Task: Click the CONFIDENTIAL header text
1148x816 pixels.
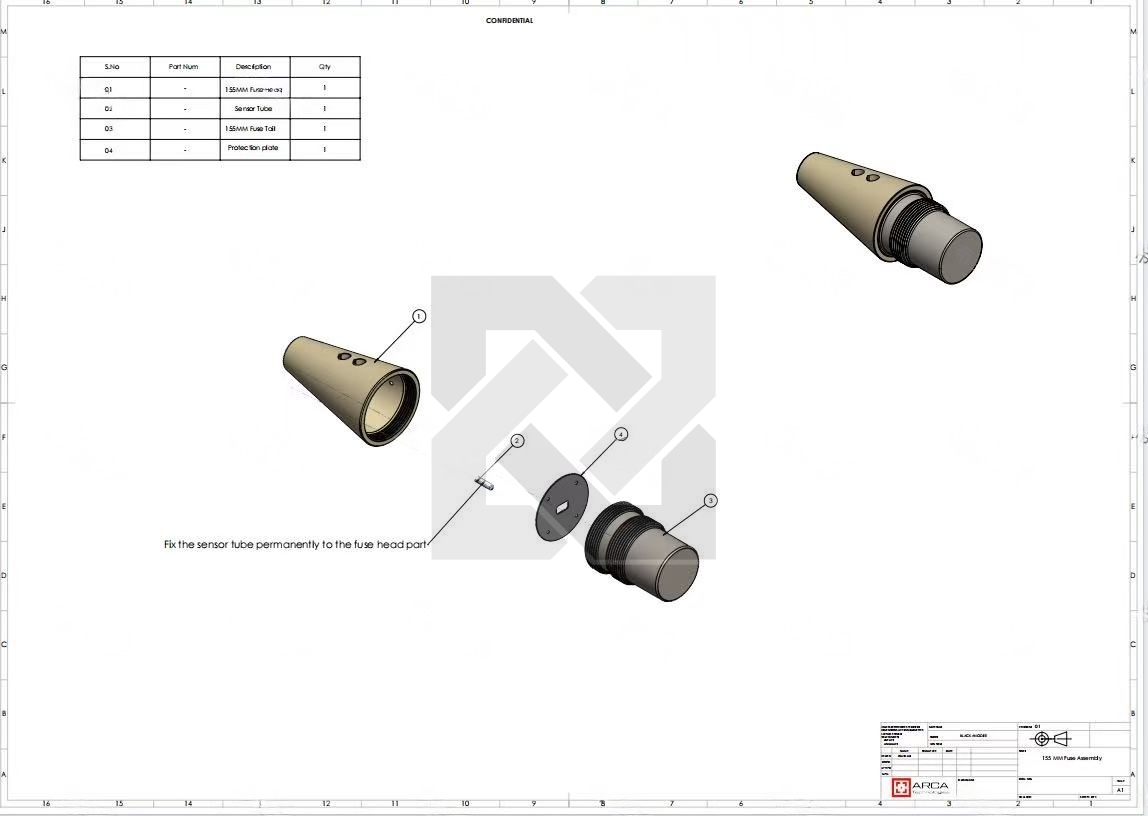Action: (509, 21)
